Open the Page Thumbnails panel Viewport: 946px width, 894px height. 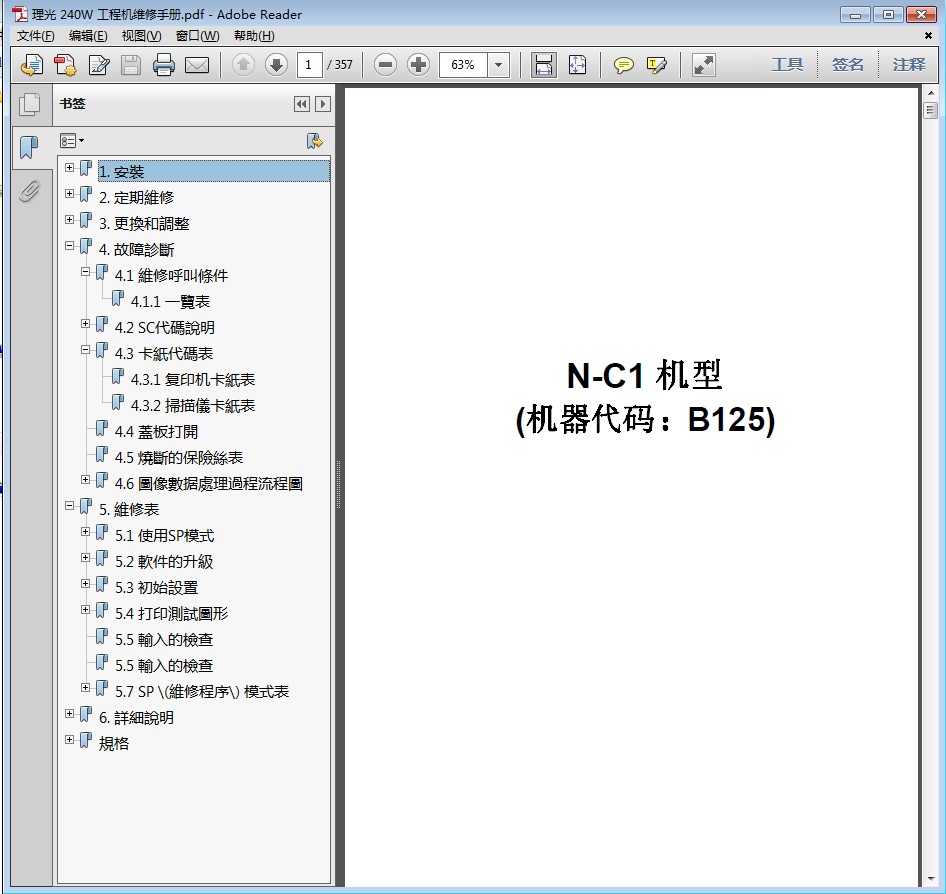[29, 104]
